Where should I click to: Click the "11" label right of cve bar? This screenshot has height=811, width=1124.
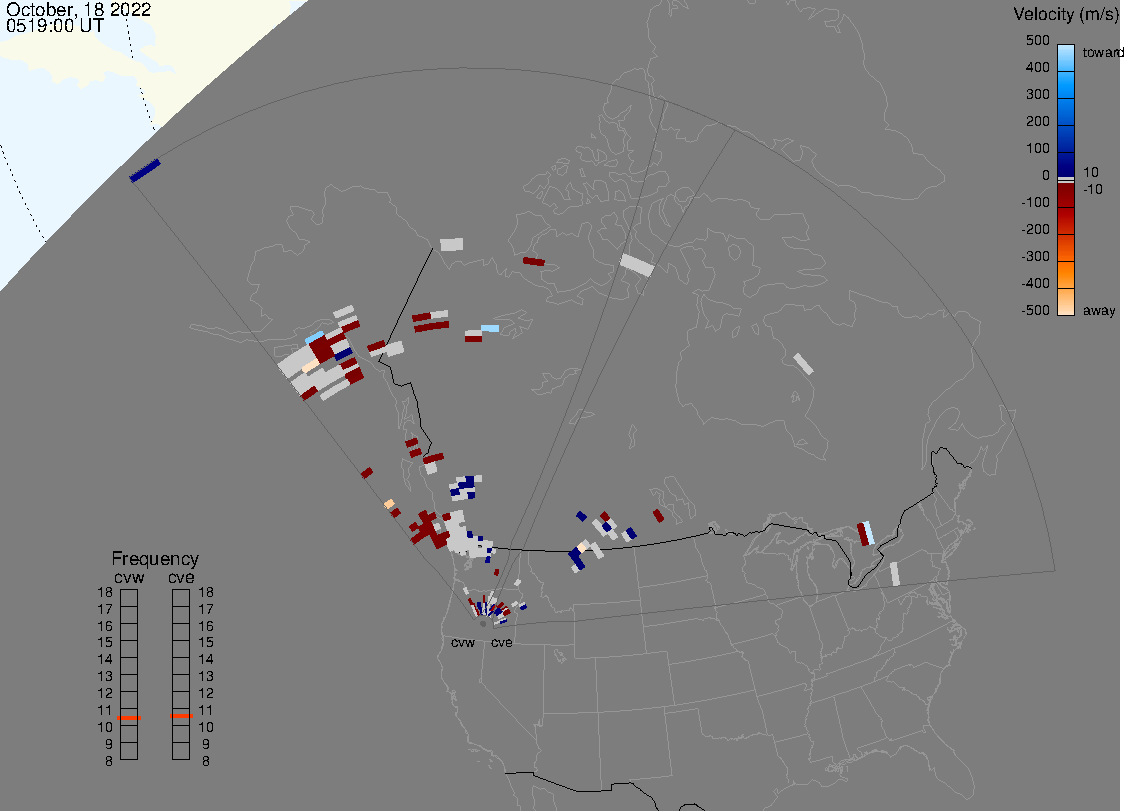coord(206,710)
